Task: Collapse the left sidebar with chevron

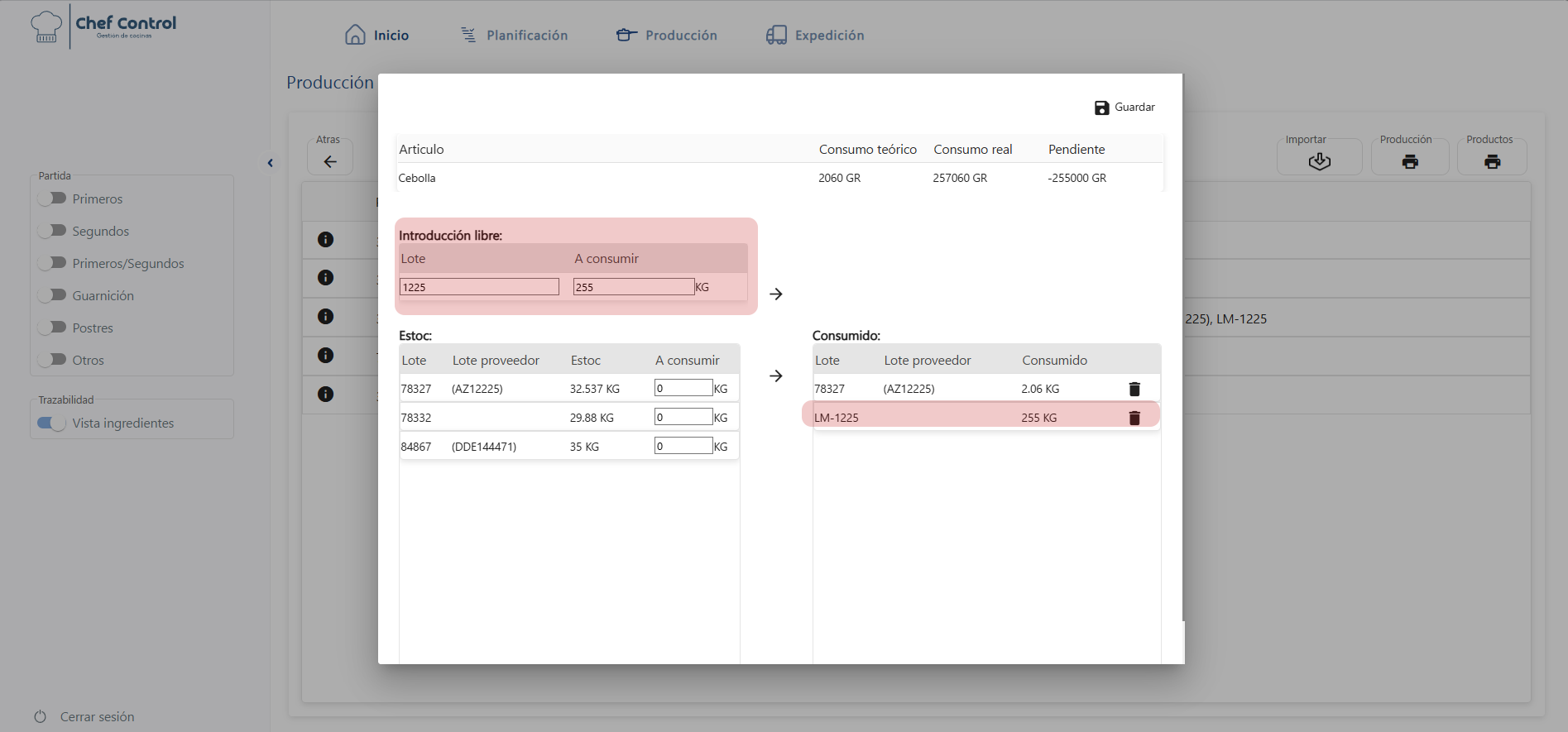Action: pos(270,163)
